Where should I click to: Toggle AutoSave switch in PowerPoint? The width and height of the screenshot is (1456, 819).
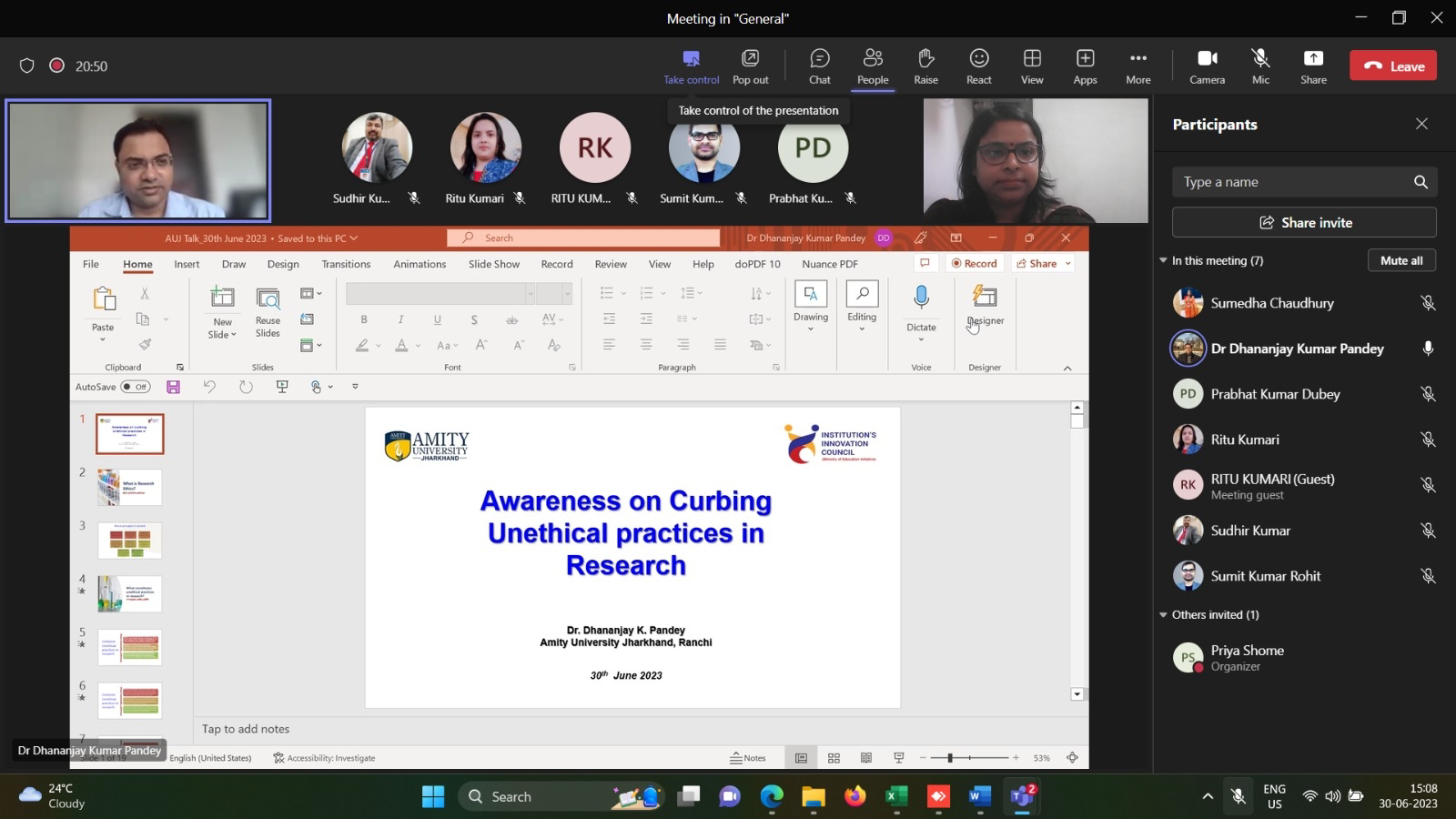(x=136, y=387)
